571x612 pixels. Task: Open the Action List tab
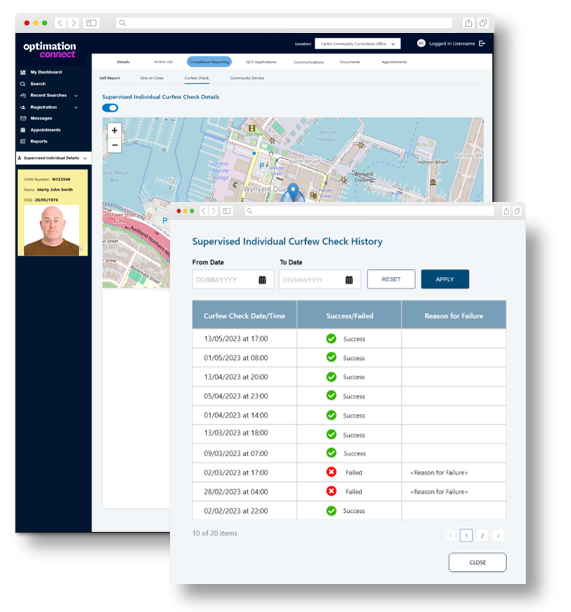pyautogui.click(x=164, y=62)
